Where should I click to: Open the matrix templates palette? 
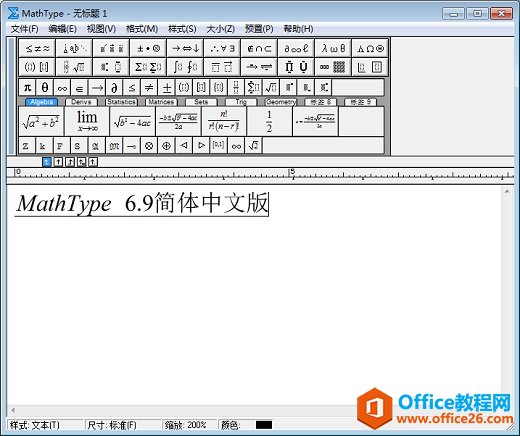(x=333, y=67)
